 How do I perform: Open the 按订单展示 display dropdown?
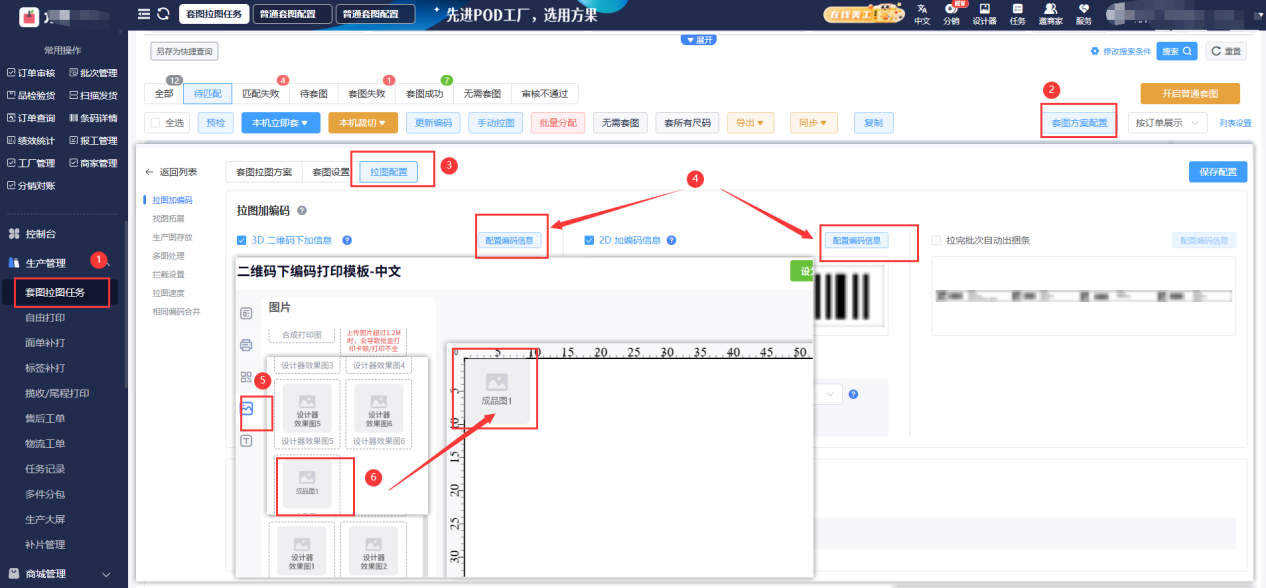[x=1168, y=123]
